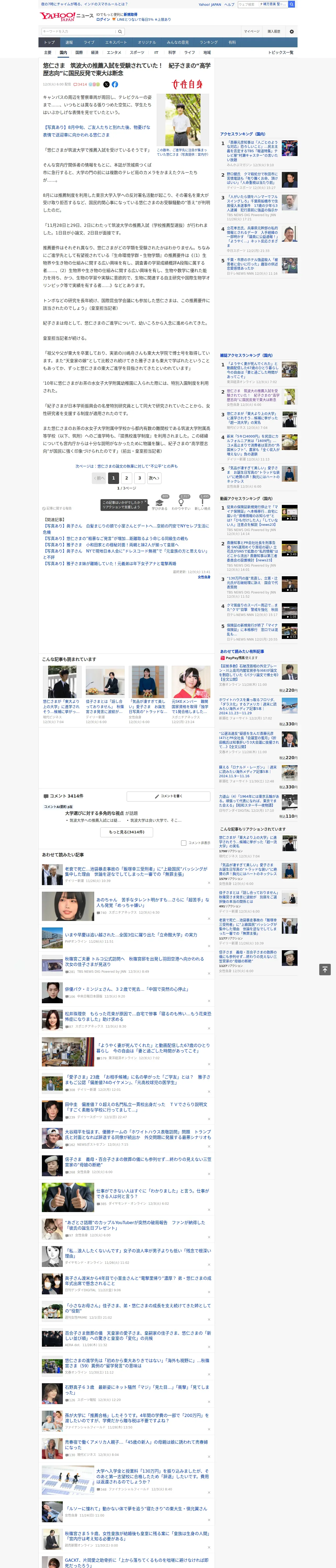Share article on X icon
The image size is (336, 1568).
pyautogui.click(x=106, y=85)
